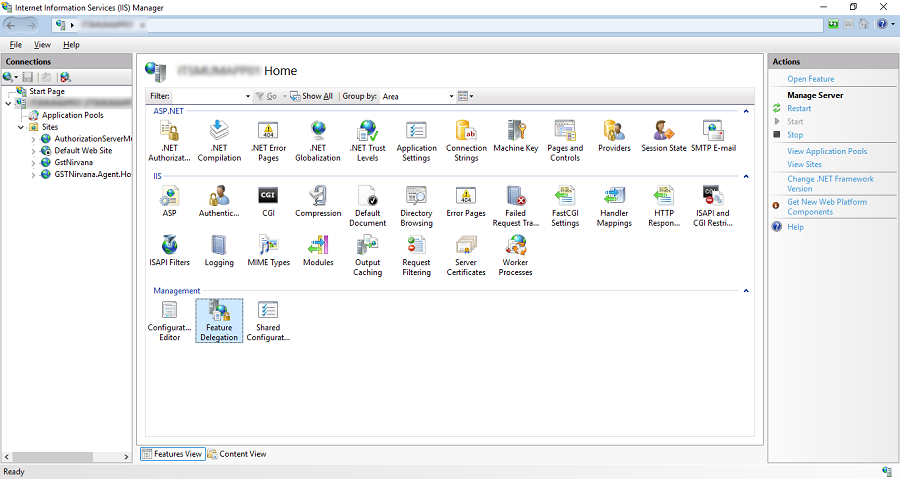The width and height of the screenshot is (900, 479).
Task: Open the Session State feature
Action: [x=664, y=137]
